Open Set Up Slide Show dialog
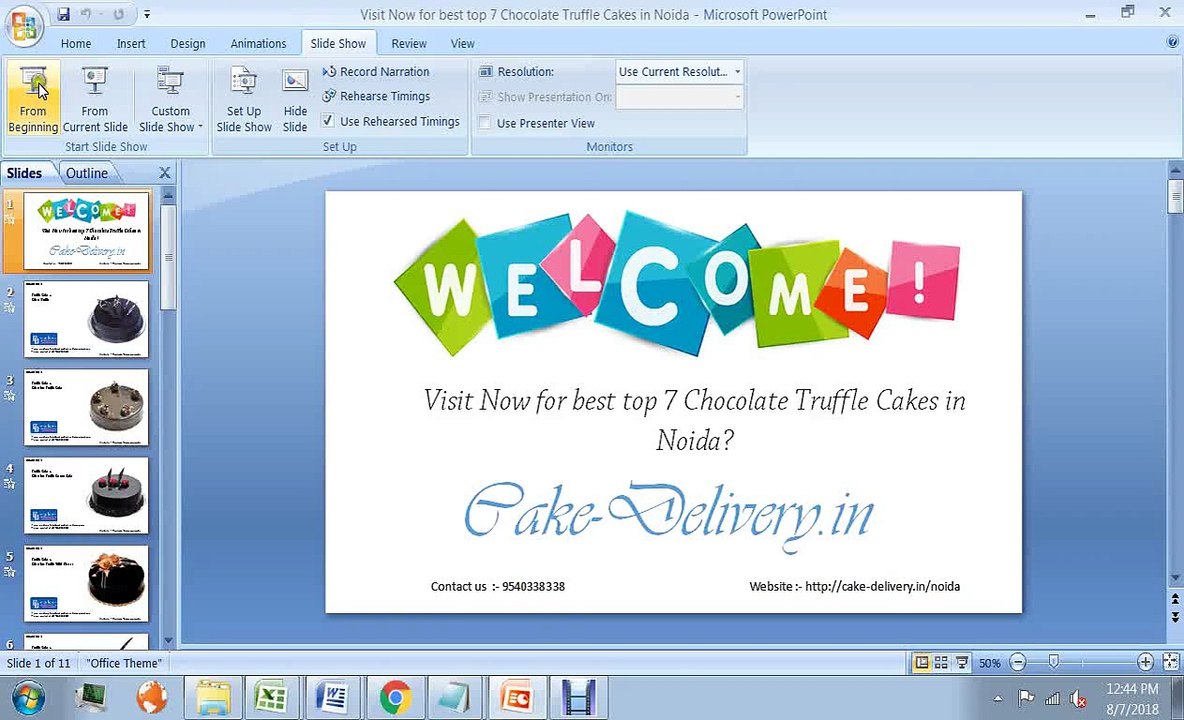1184x720 pixels. pyautogui.click(x=243, y=99)
